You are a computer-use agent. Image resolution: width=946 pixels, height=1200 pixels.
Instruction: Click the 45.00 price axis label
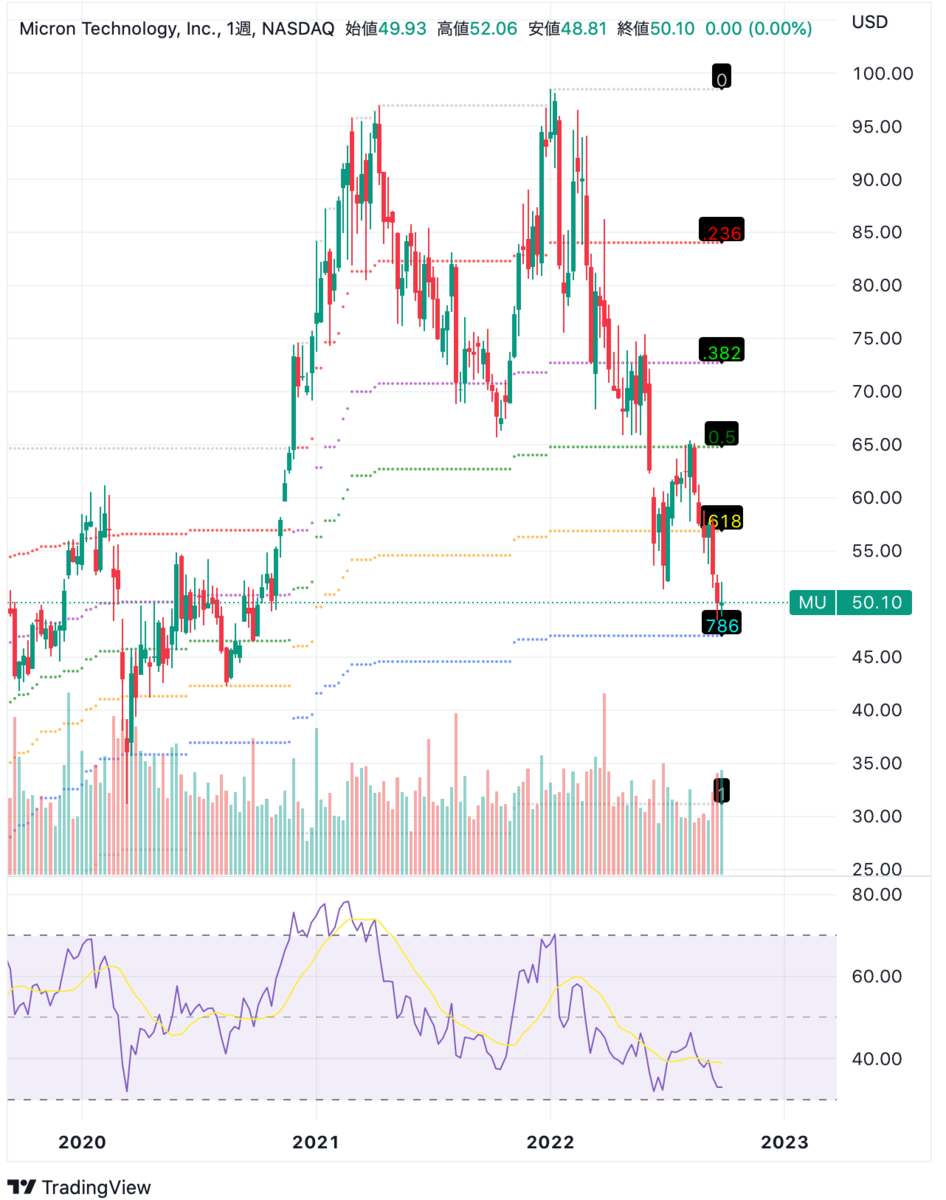coord(877,657)
